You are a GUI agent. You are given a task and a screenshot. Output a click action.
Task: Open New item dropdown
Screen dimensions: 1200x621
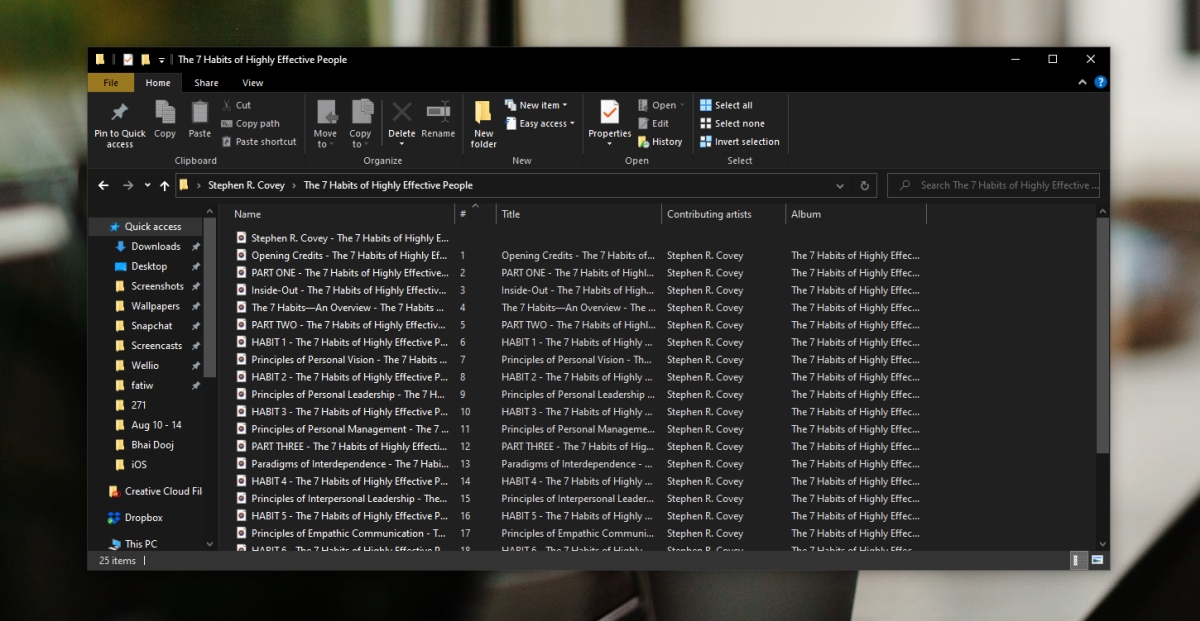click(x=536, y=105)
